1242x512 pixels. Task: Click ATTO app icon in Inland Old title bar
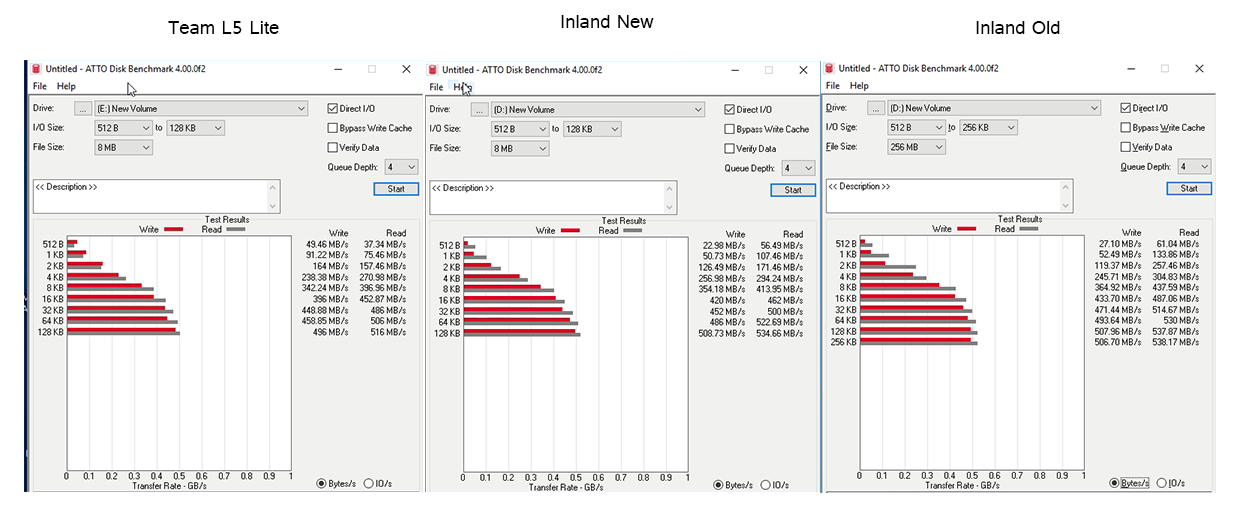coord(829,68)
